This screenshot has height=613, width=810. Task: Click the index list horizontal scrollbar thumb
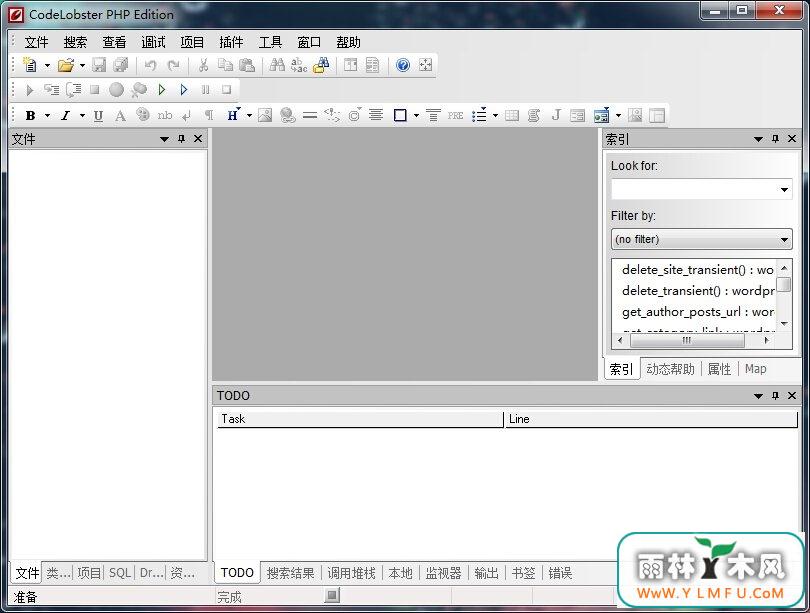(x=687, y=340)
